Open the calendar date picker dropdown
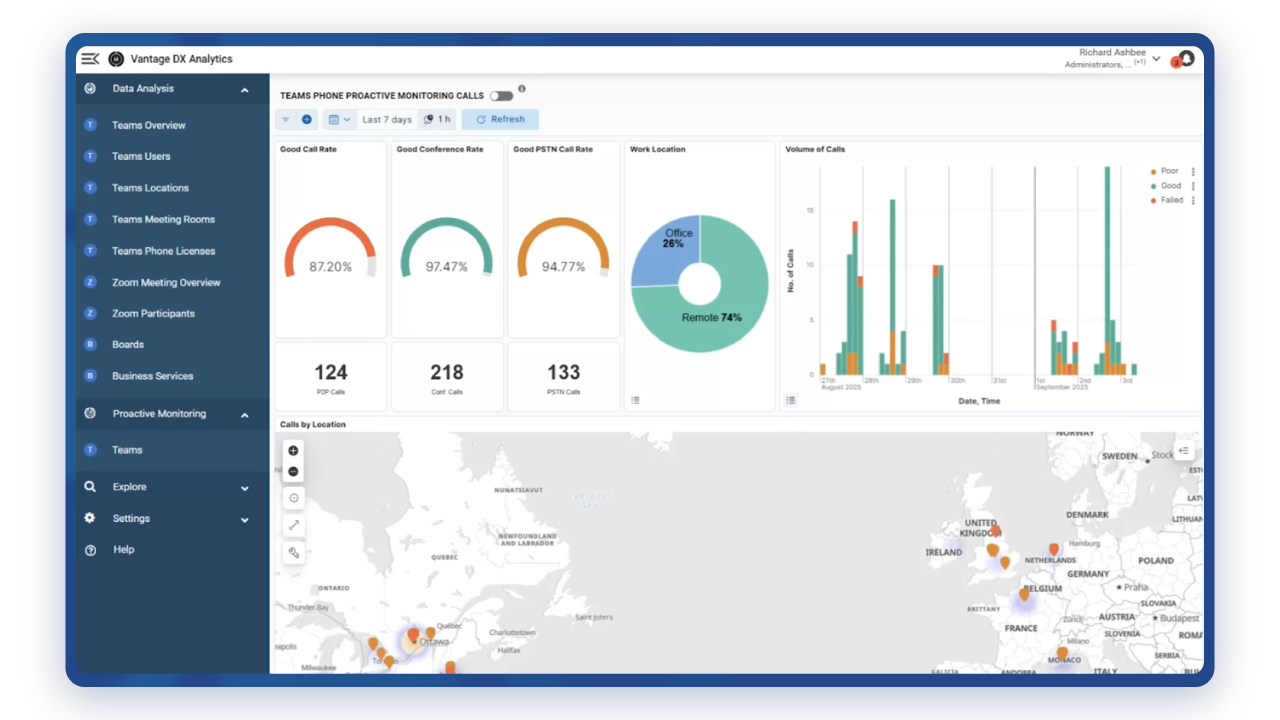 [x=339, y=120]
